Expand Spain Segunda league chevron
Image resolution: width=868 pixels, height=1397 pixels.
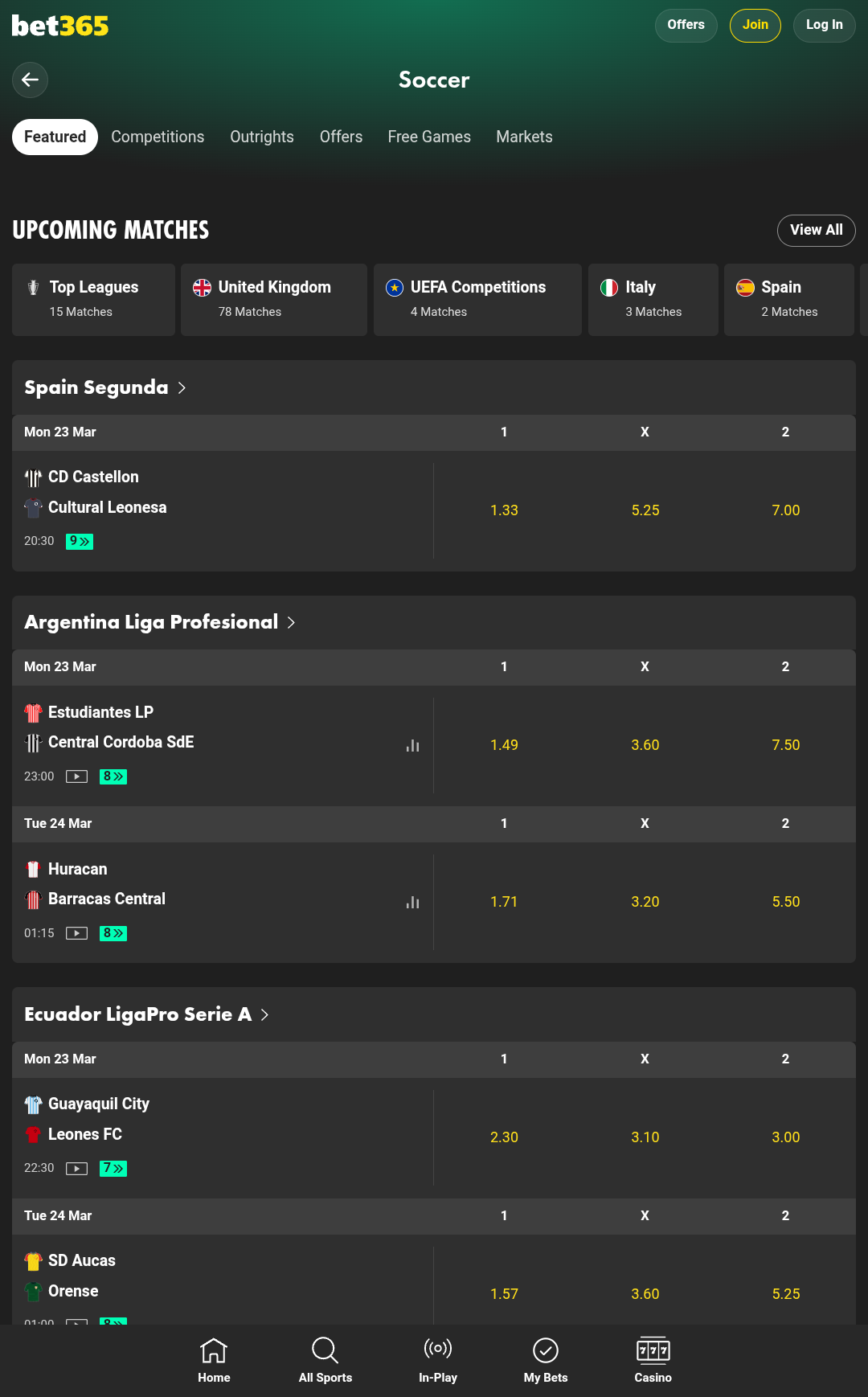(182, 387)
